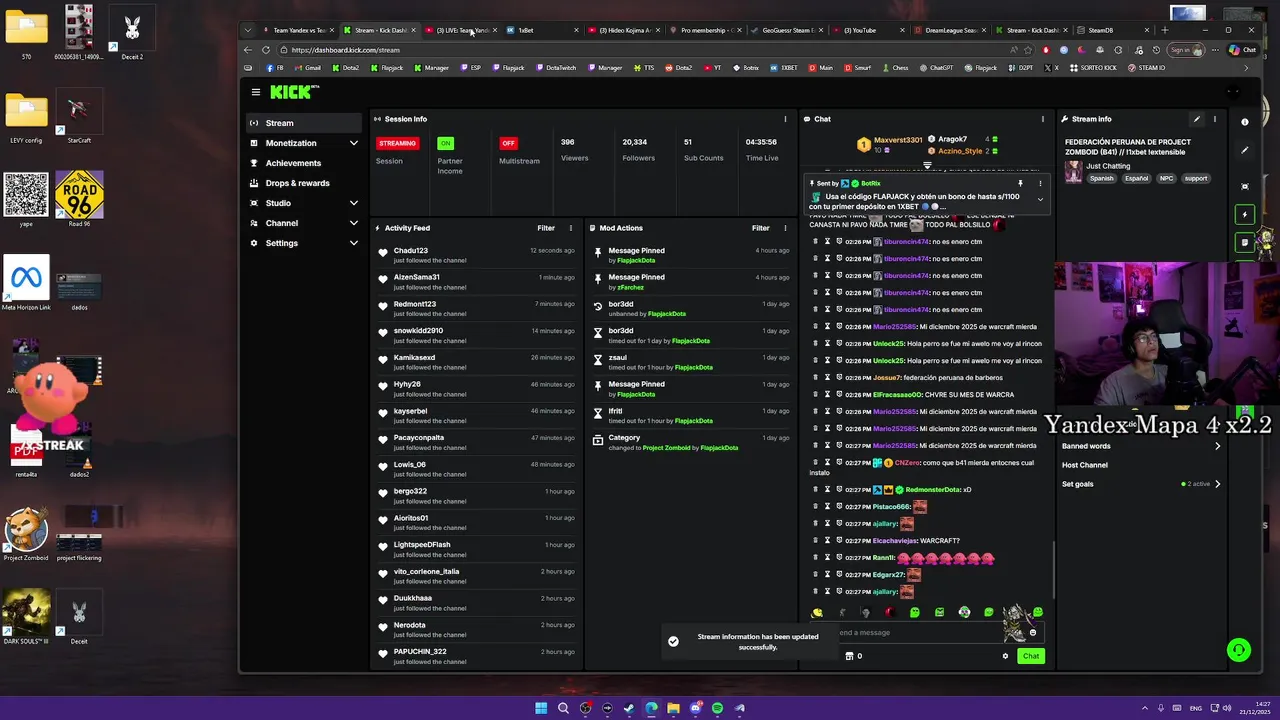Toggle Partner Income ON switch

pos(446,143)
